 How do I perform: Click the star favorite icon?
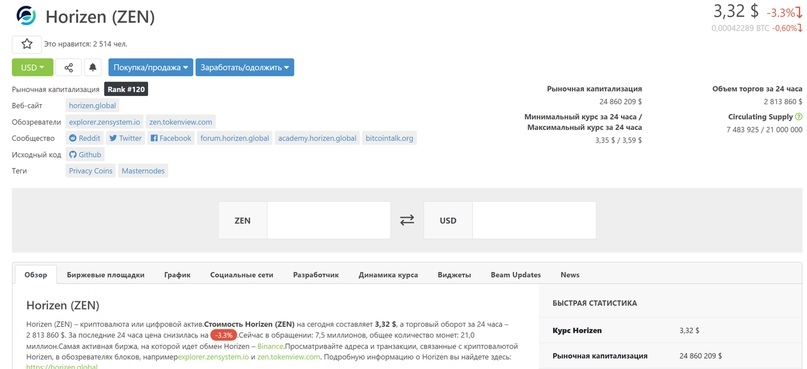coord(27,44)
